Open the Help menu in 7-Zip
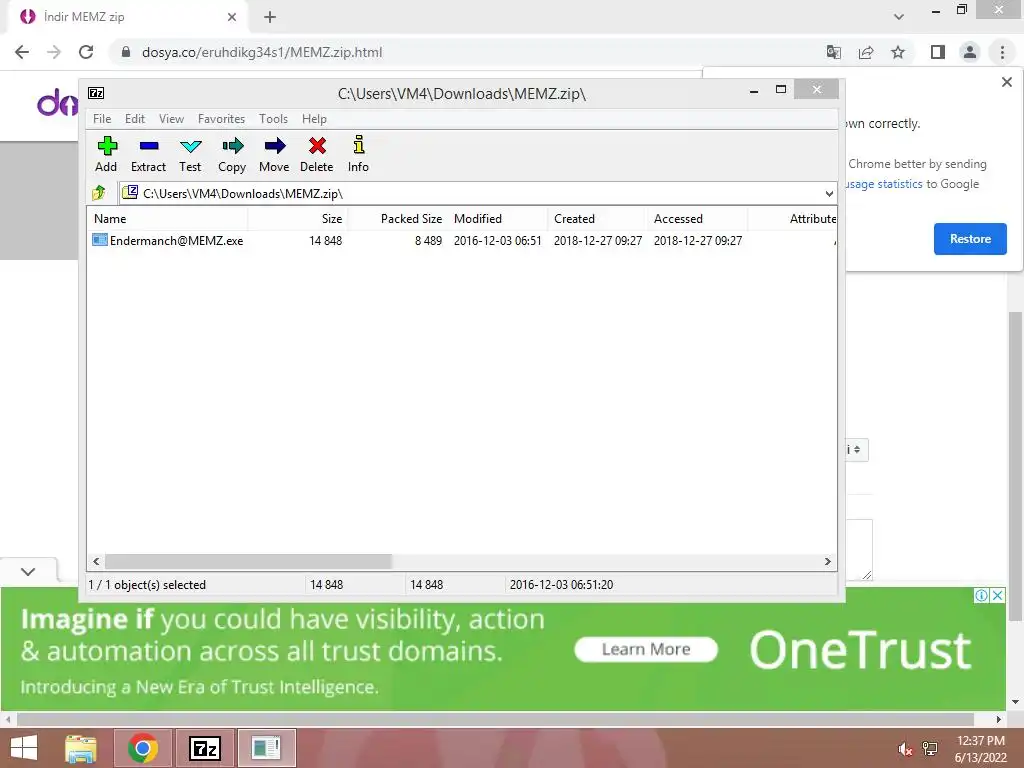1024x768 pixels. pyautogui.click(x=314, y=119)
